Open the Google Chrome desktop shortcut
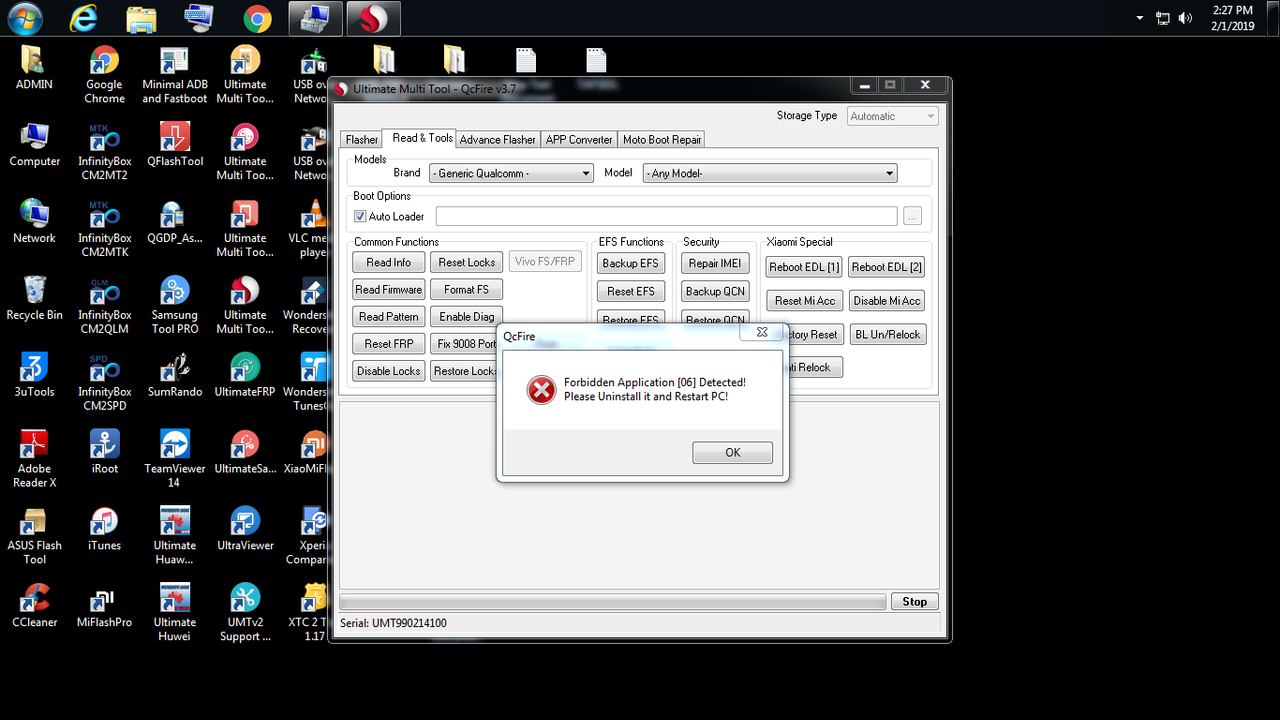Screen dimensions: 1280x720 pyautogui.click(x=104, y=75)
